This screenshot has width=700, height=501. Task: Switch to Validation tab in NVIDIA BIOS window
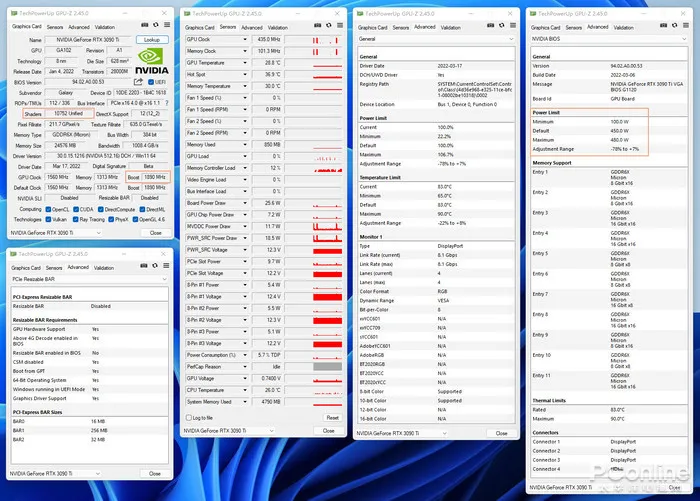click(x=624, y=28)
